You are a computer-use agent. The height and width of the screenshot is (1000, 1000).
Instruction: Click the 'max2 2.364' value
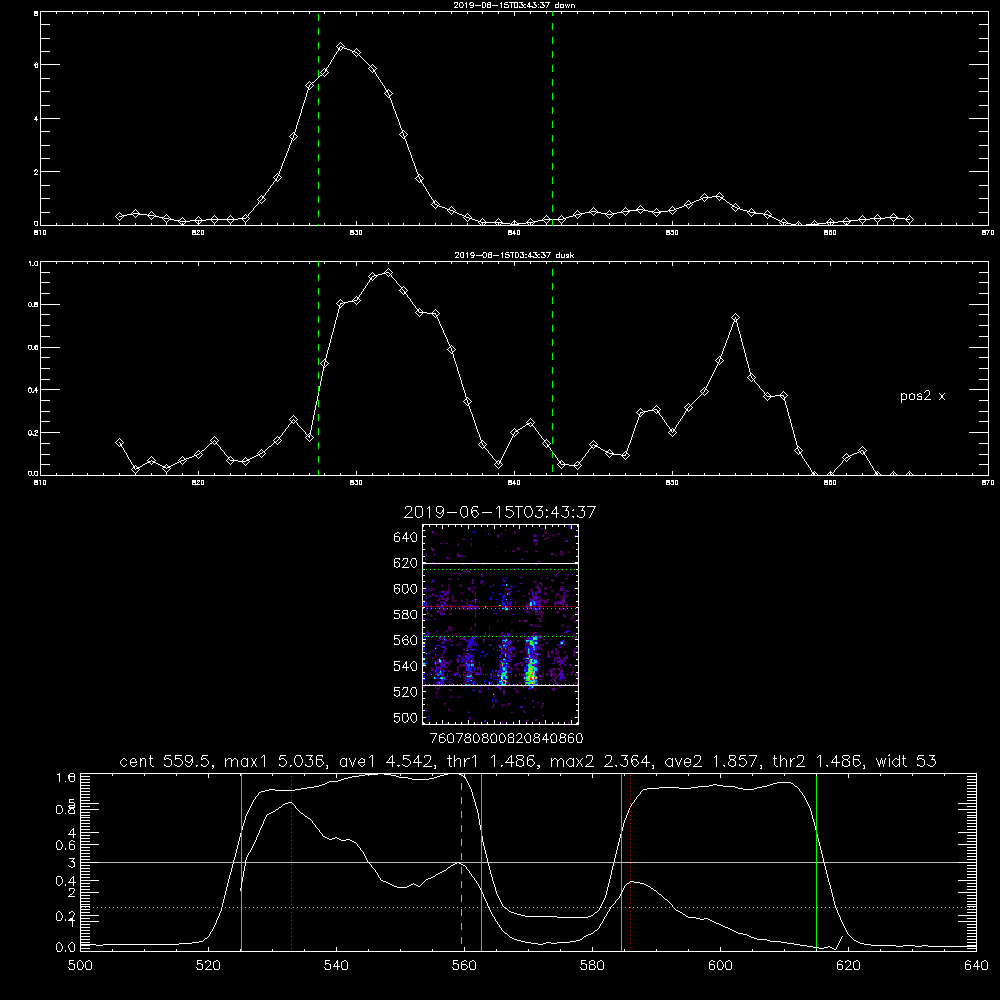[x=603, y=761]
